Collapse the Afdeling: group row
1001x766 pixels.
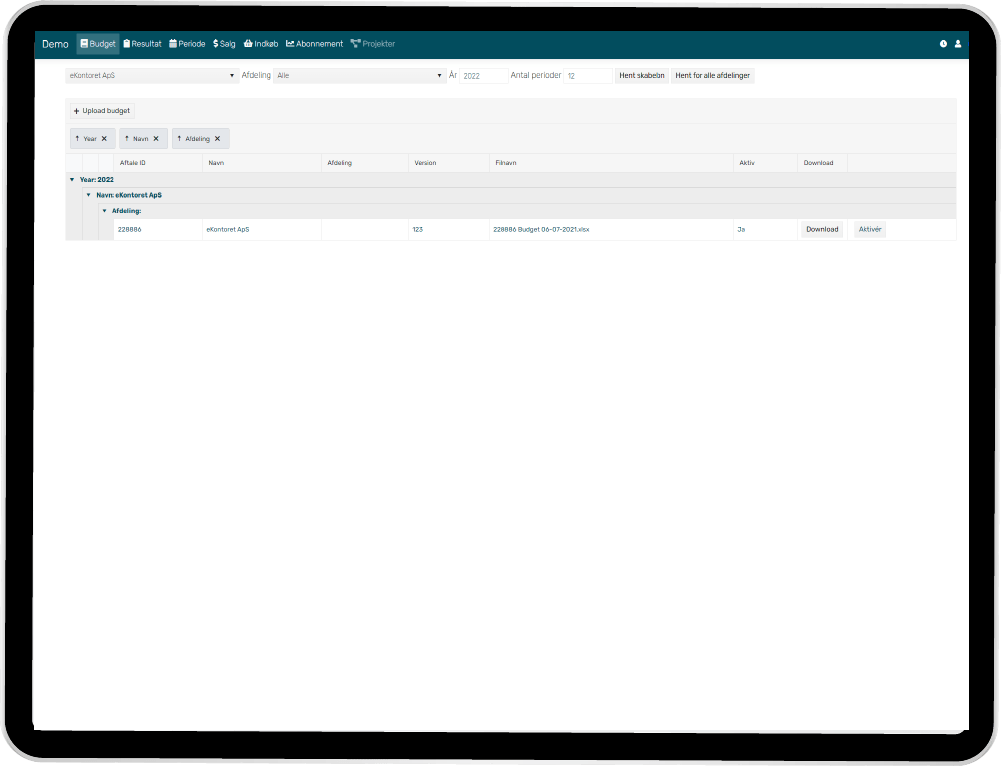coord(105,211)
